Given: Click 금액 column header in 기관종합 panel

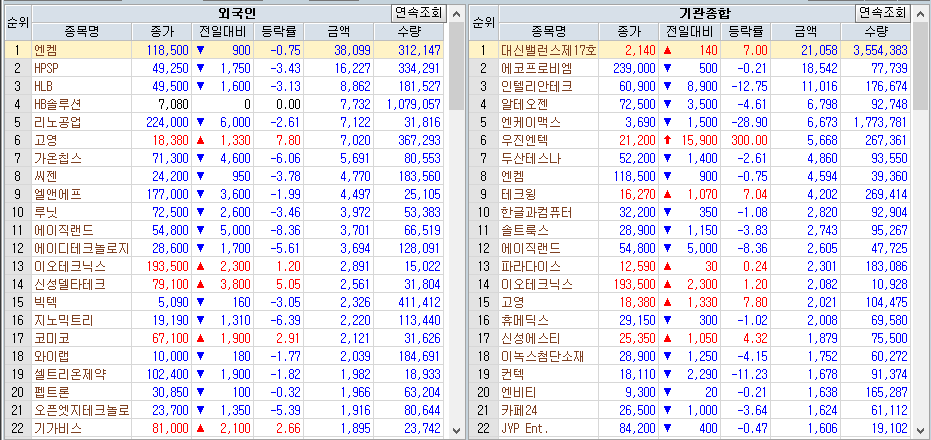Looking at the screenshot, I should (x=806, y=32).
